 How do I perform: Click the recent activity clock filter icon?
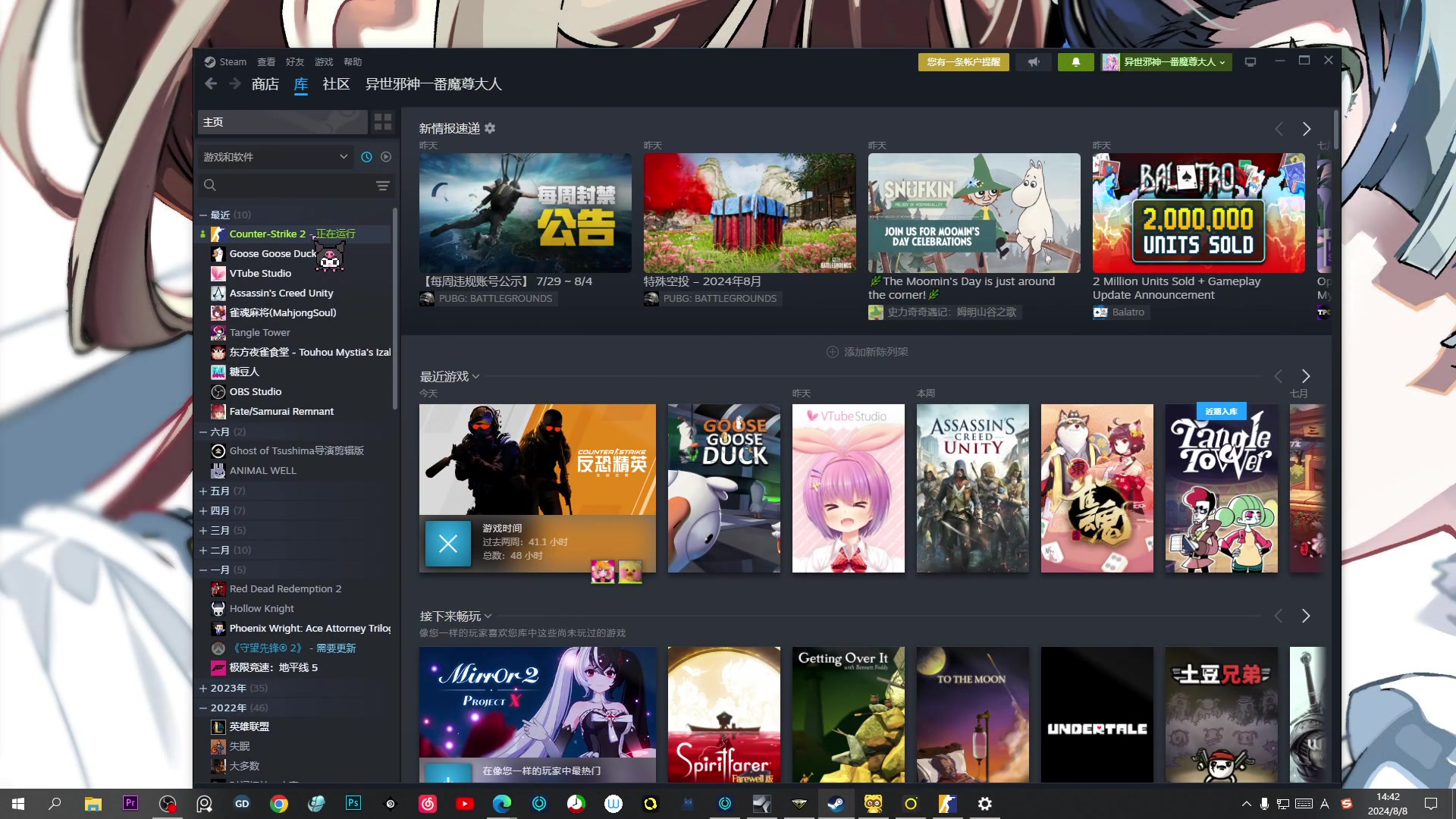point(366,157)
